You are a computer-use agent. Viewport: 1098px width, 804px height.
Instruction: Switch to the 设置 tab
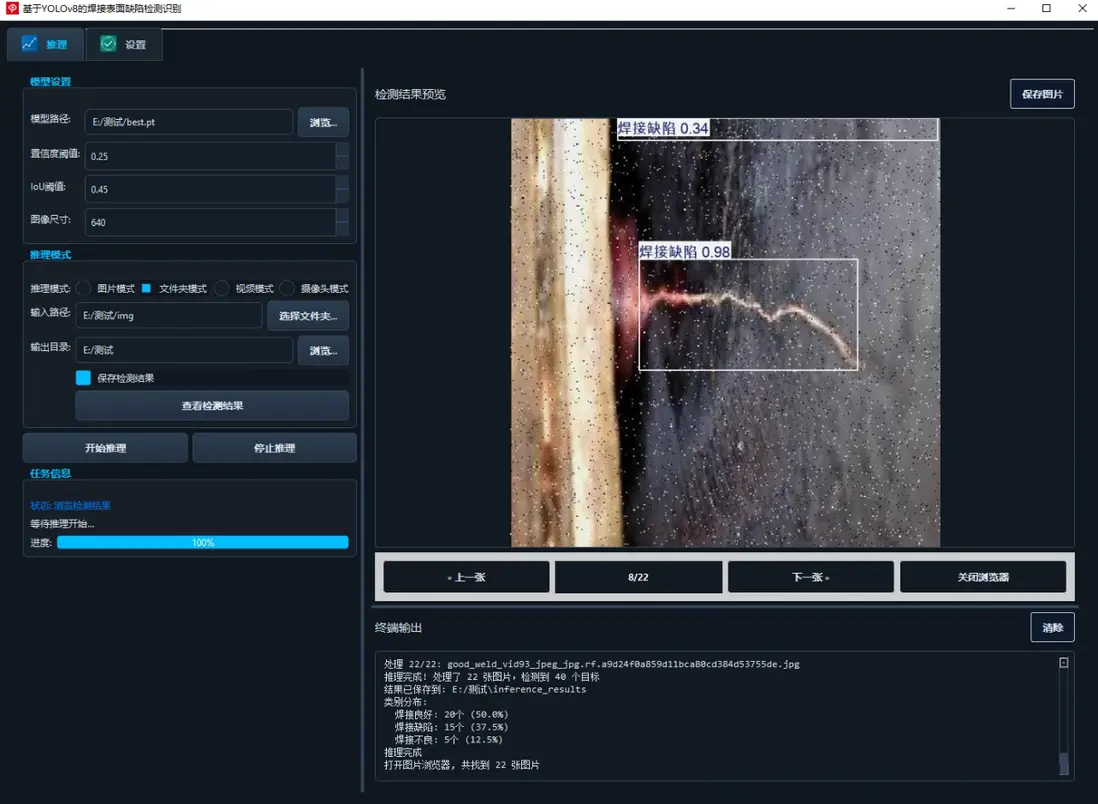123,44
